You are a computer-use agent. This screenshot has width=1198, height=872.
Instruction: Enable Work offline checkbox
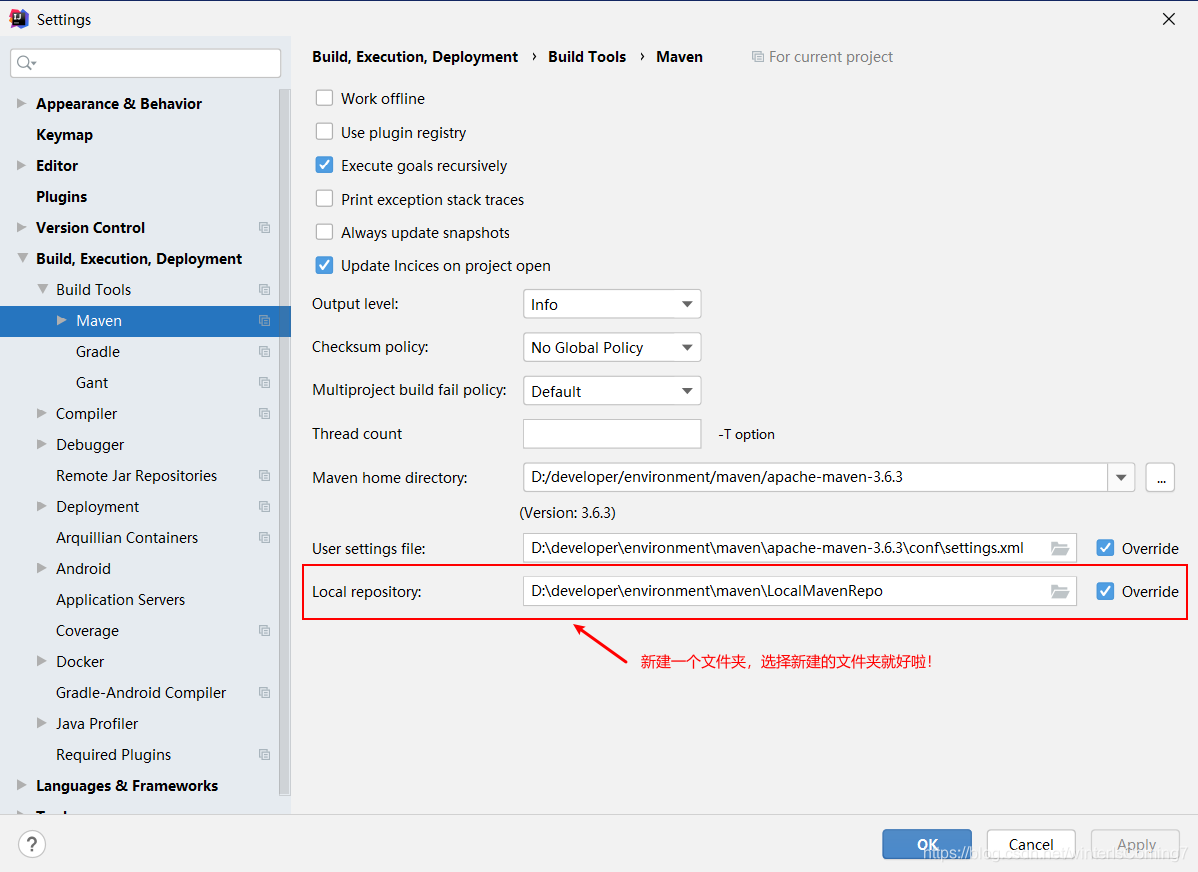click(325, 98)
